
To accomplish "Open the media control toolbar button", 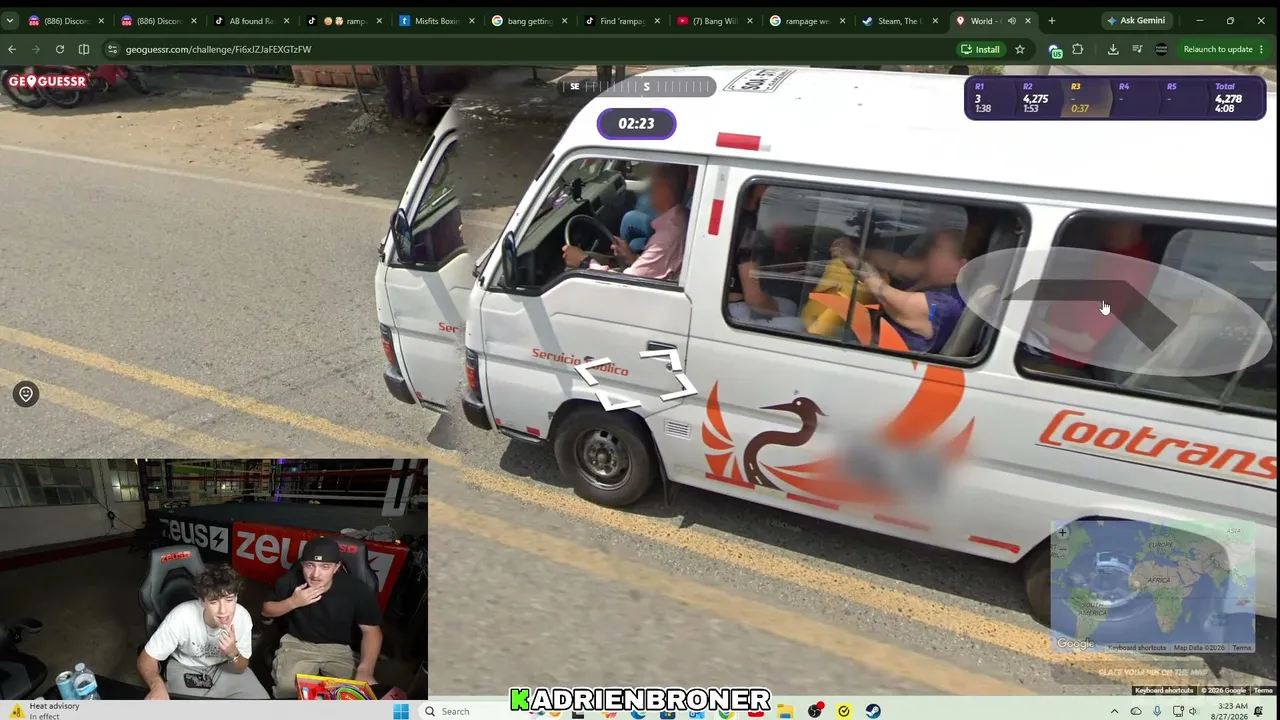I will 1137,49.
